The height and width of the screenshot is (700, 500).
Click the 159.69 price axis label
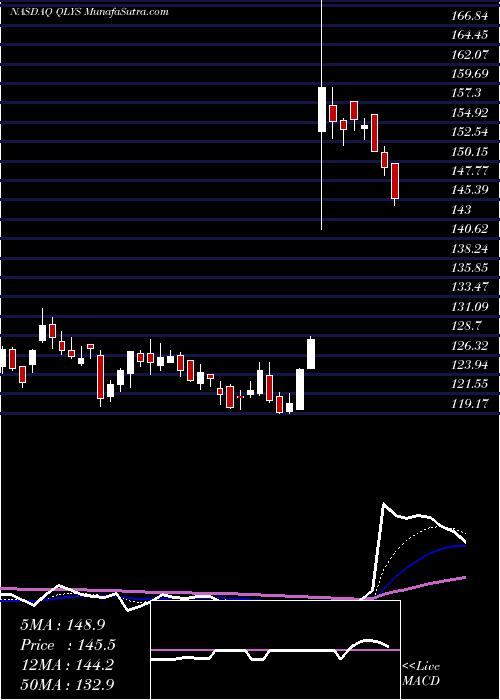pos(470,74)
